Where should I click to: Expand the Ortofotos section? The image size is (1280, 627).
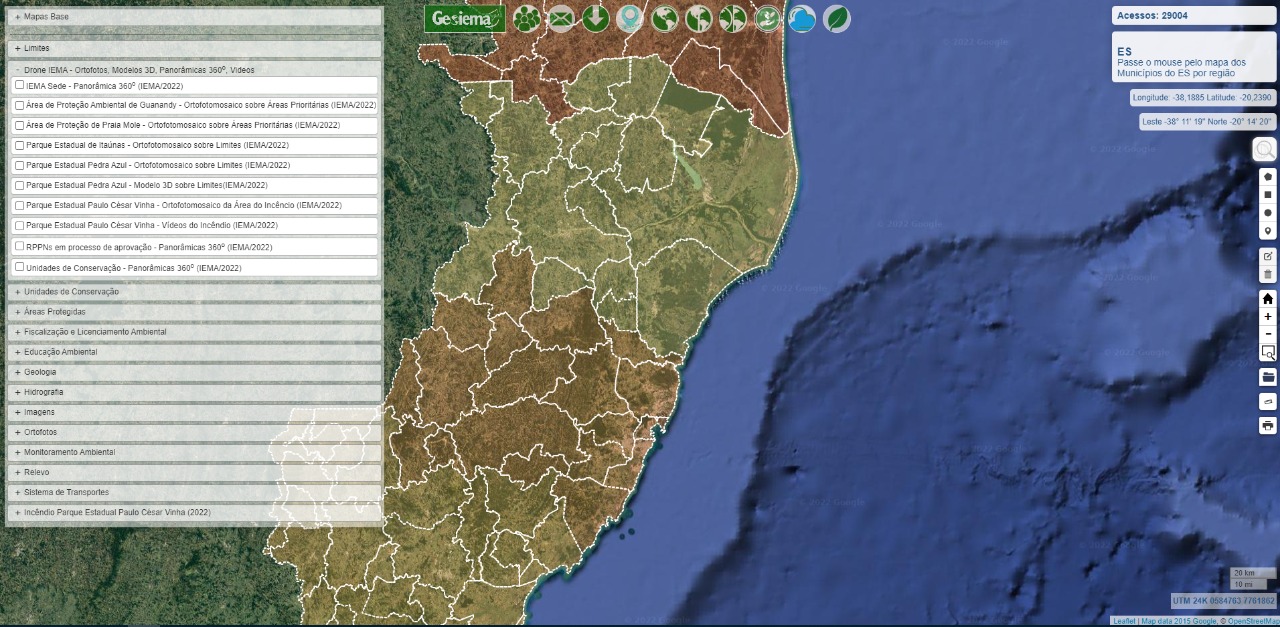click(x=194, y=432)
